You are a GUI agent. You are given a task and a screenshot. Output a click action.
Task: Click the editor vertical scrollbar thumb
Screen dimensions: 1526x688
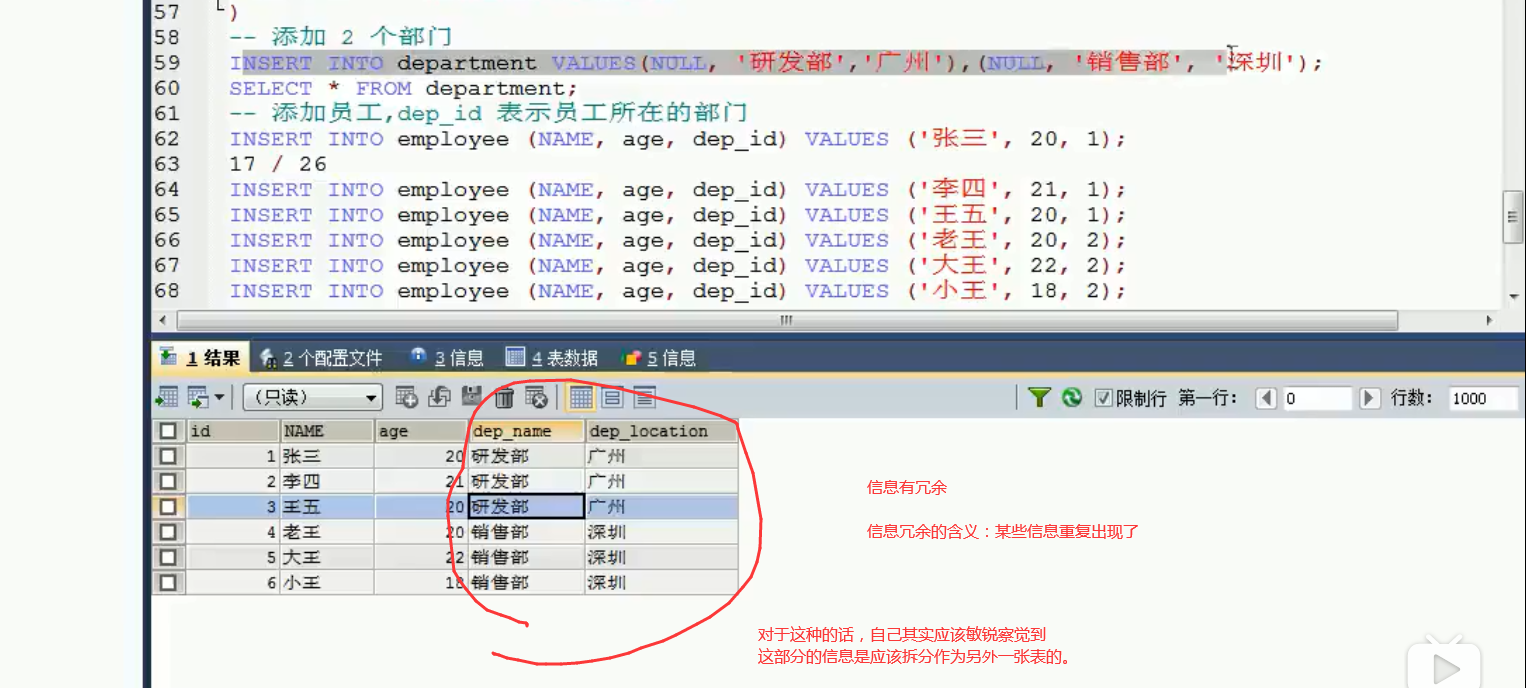(x=1513, y=219)
